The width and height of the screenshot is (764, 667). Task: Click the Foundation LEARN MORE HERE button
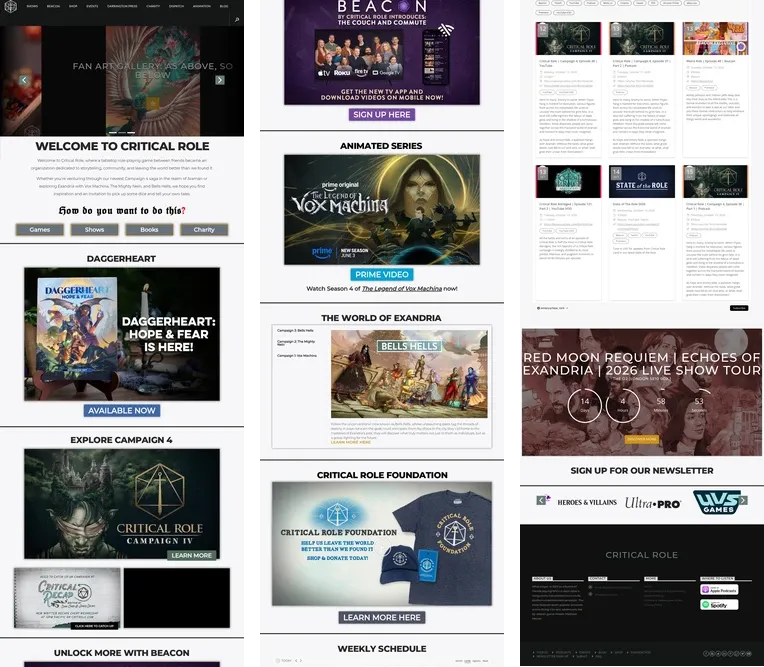382,617
